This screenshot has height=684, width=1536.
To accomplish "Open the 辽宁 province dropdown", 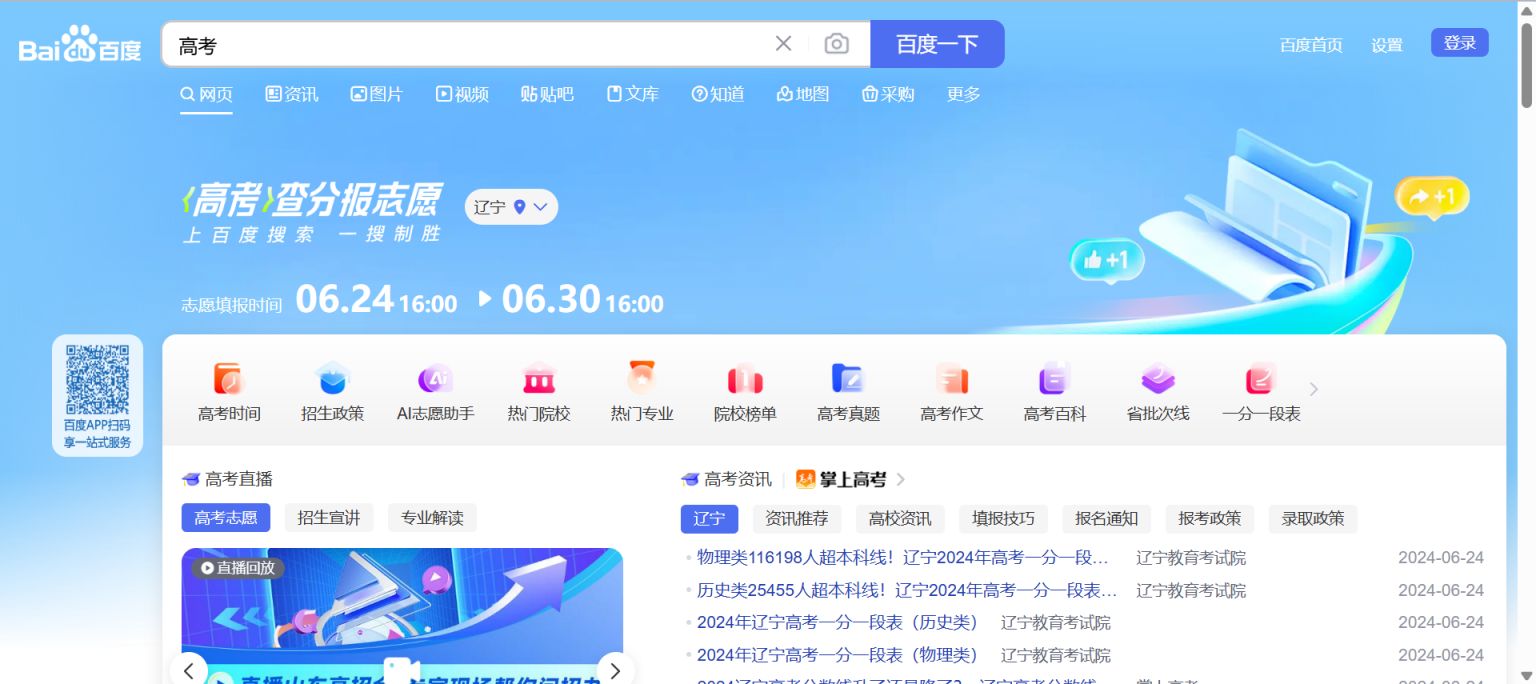I will [511, 207].
